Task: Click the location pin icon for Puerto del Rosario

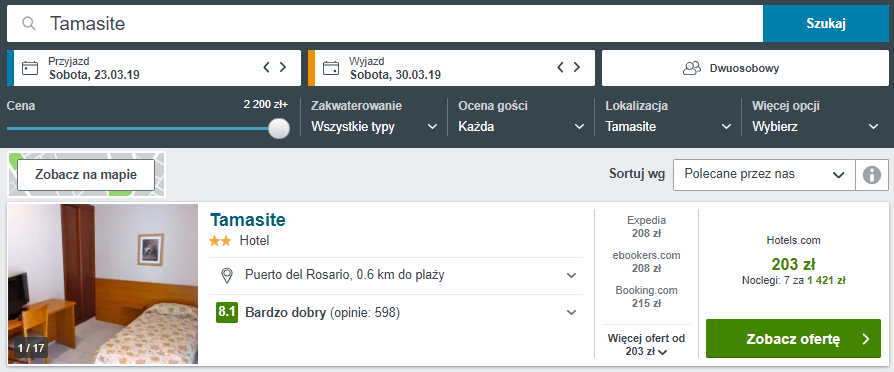Action: [227, 276]
